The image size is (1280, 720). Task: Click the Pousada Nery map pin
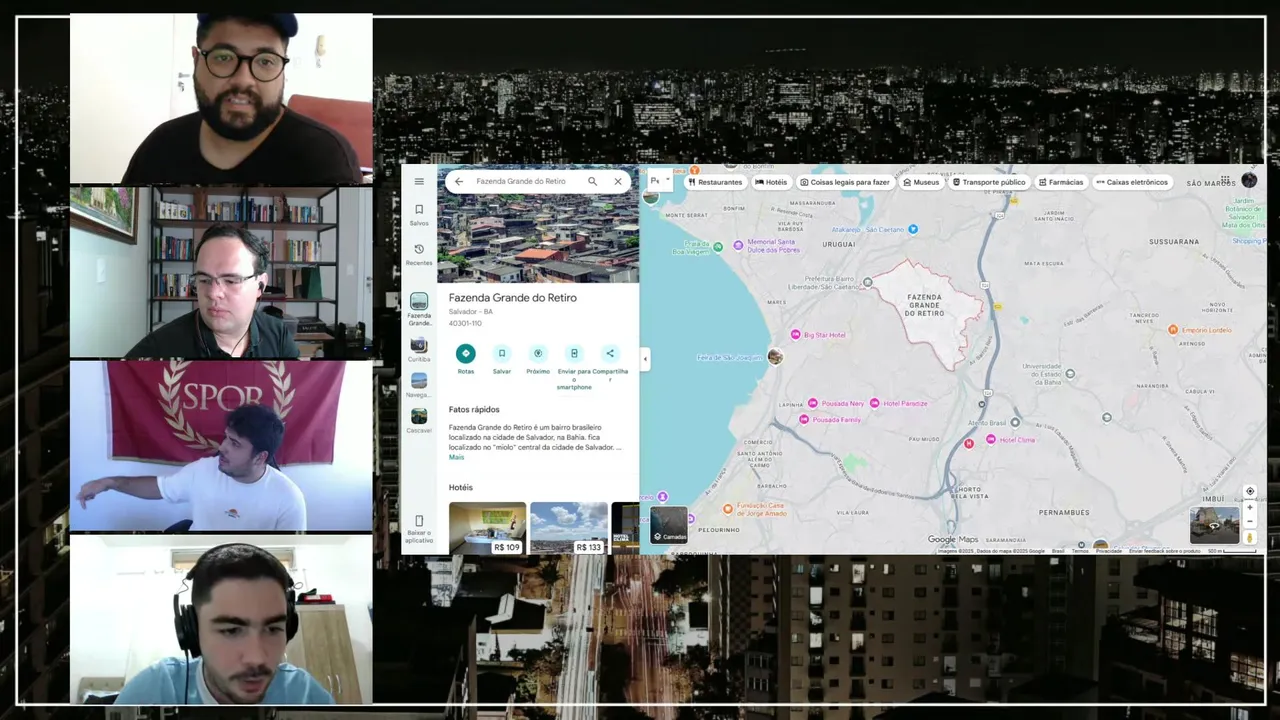click(x=813, y=403)
